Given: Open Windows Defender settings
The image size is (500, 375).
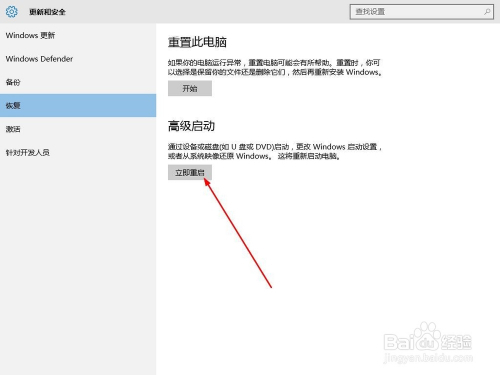Looking at the screenshot, I should click(78, 59).
